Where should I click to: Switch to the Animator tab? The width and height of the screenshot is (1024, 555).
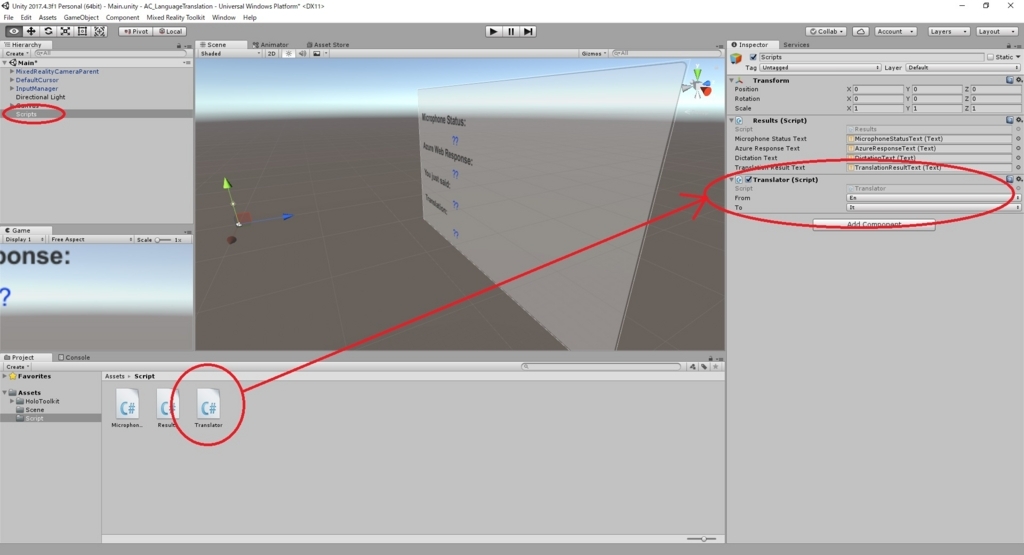pyautogui.click(x=270, y=45)
